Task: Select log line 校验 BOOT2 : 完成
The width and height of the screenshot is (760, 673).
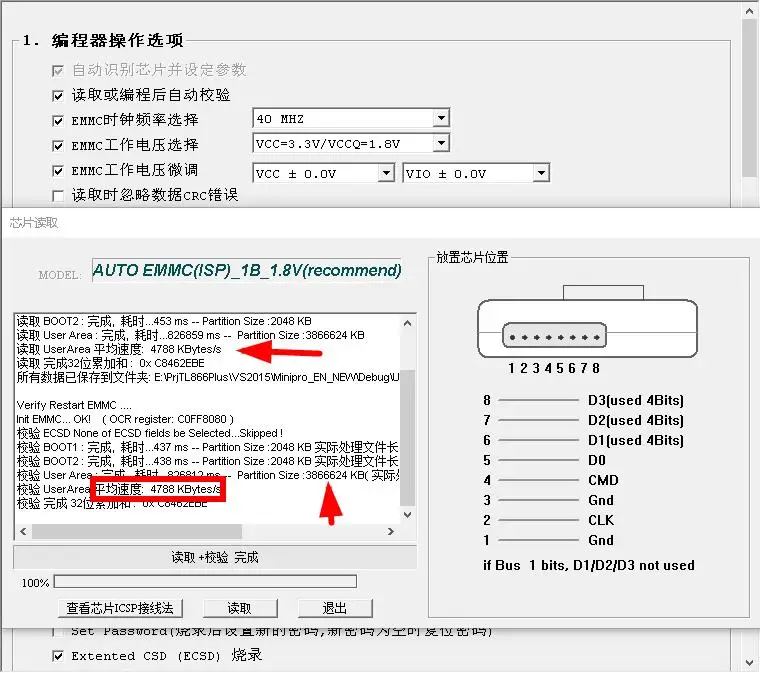Action: click(207, 461)
